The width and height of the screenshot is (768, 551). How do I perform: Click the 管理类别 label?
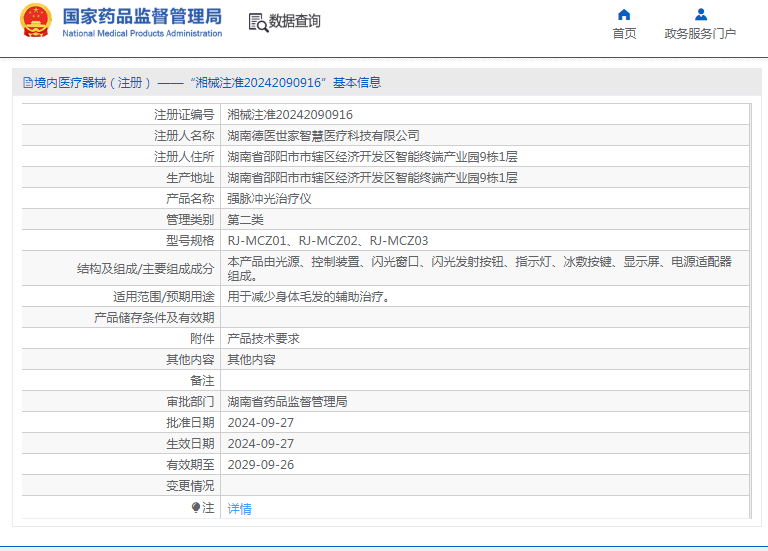pyautogui.click(x=190, y=220)
